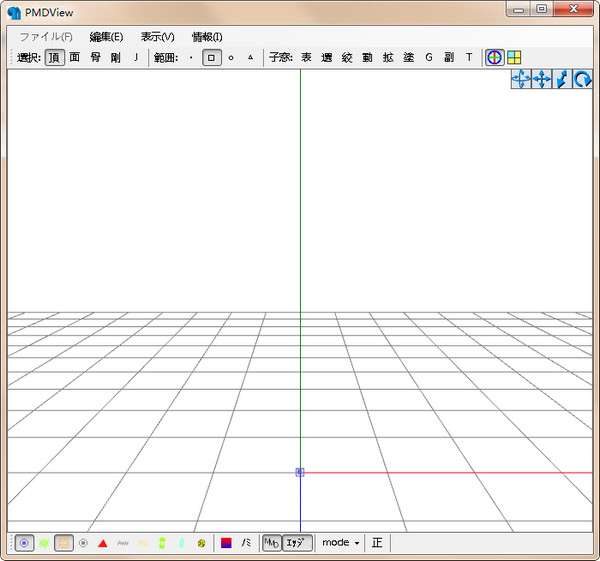Click the 正 button in bottom toolbar

click(377, 543)
